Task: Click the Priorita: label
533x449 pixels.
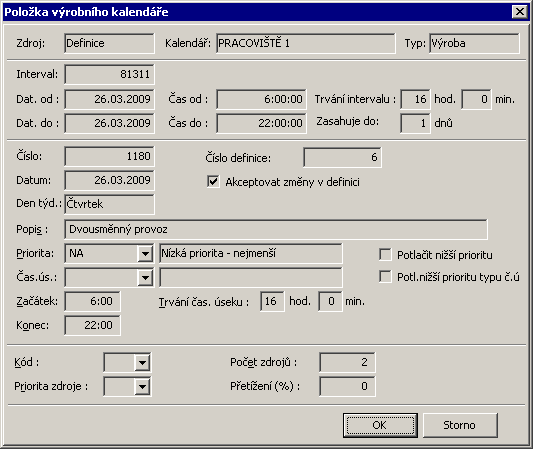Action: [35, 254]
